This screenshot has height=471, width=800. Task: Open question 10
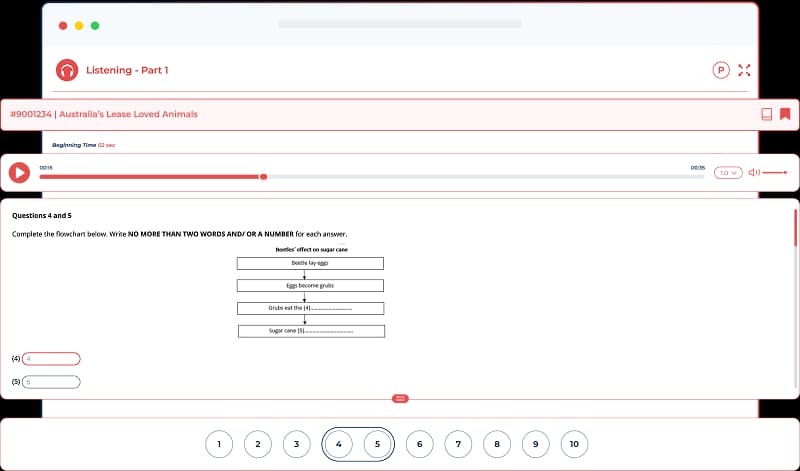pyautogui.click(x=574, y=444)
